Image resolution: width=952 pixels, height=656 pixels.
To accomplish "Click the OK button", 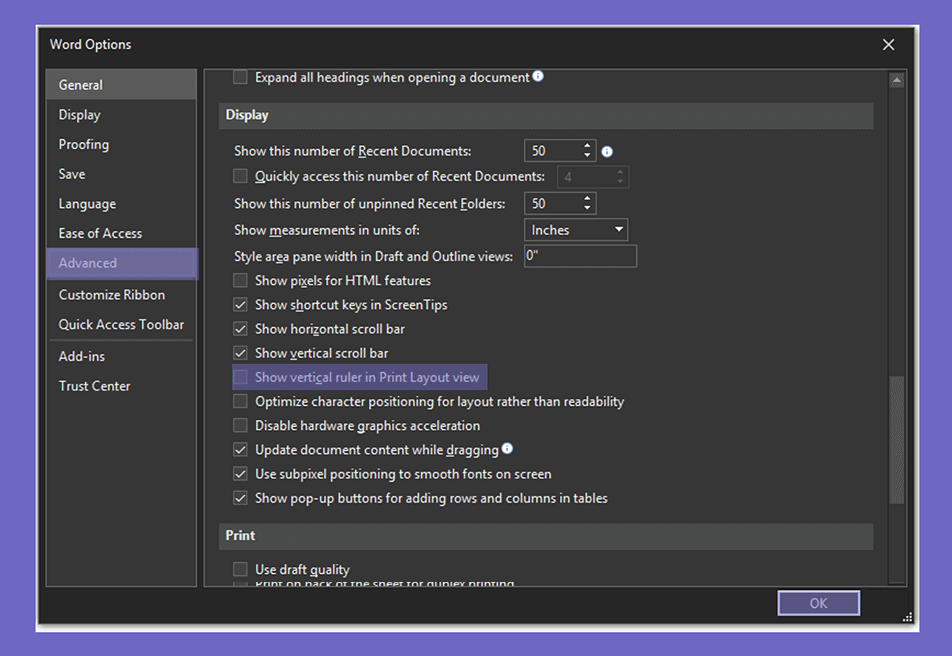I will (818, 603).
